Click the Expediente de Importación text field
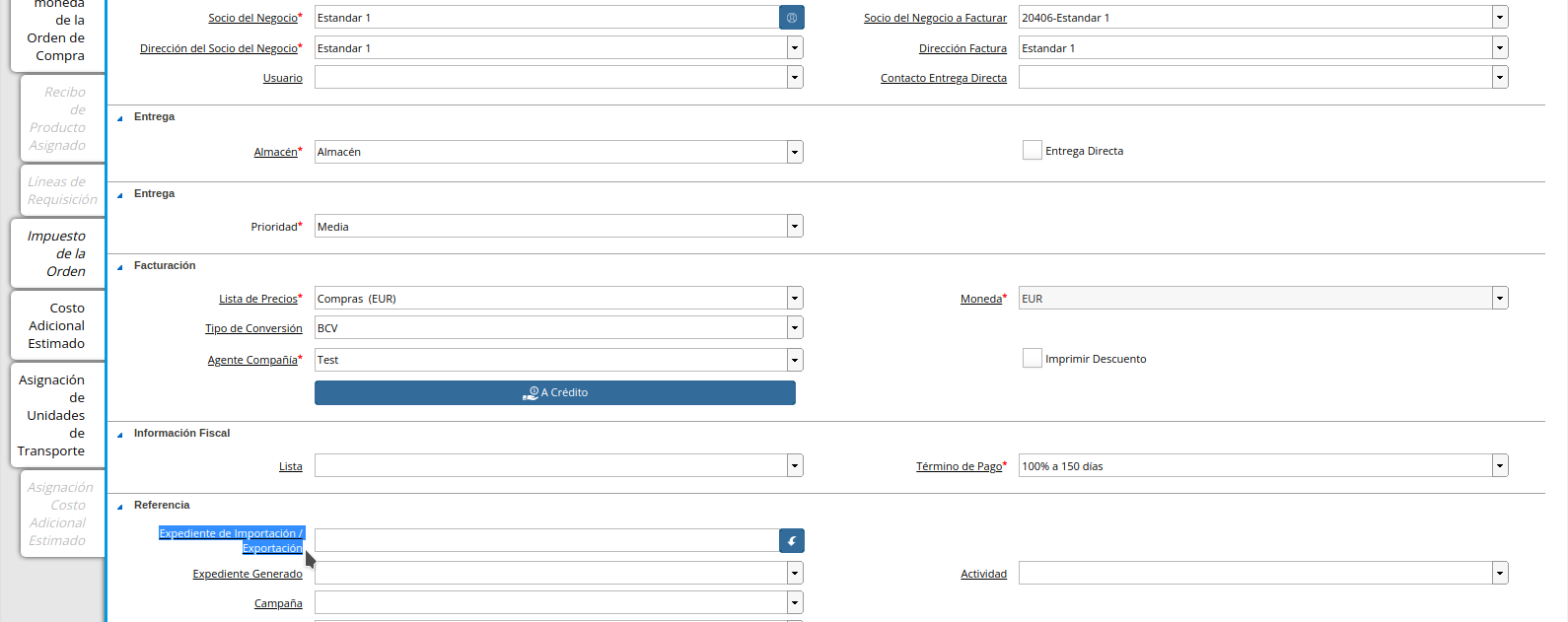Image resolution: width=1568 pixels, height=622 pixels. tap(546, 540)
